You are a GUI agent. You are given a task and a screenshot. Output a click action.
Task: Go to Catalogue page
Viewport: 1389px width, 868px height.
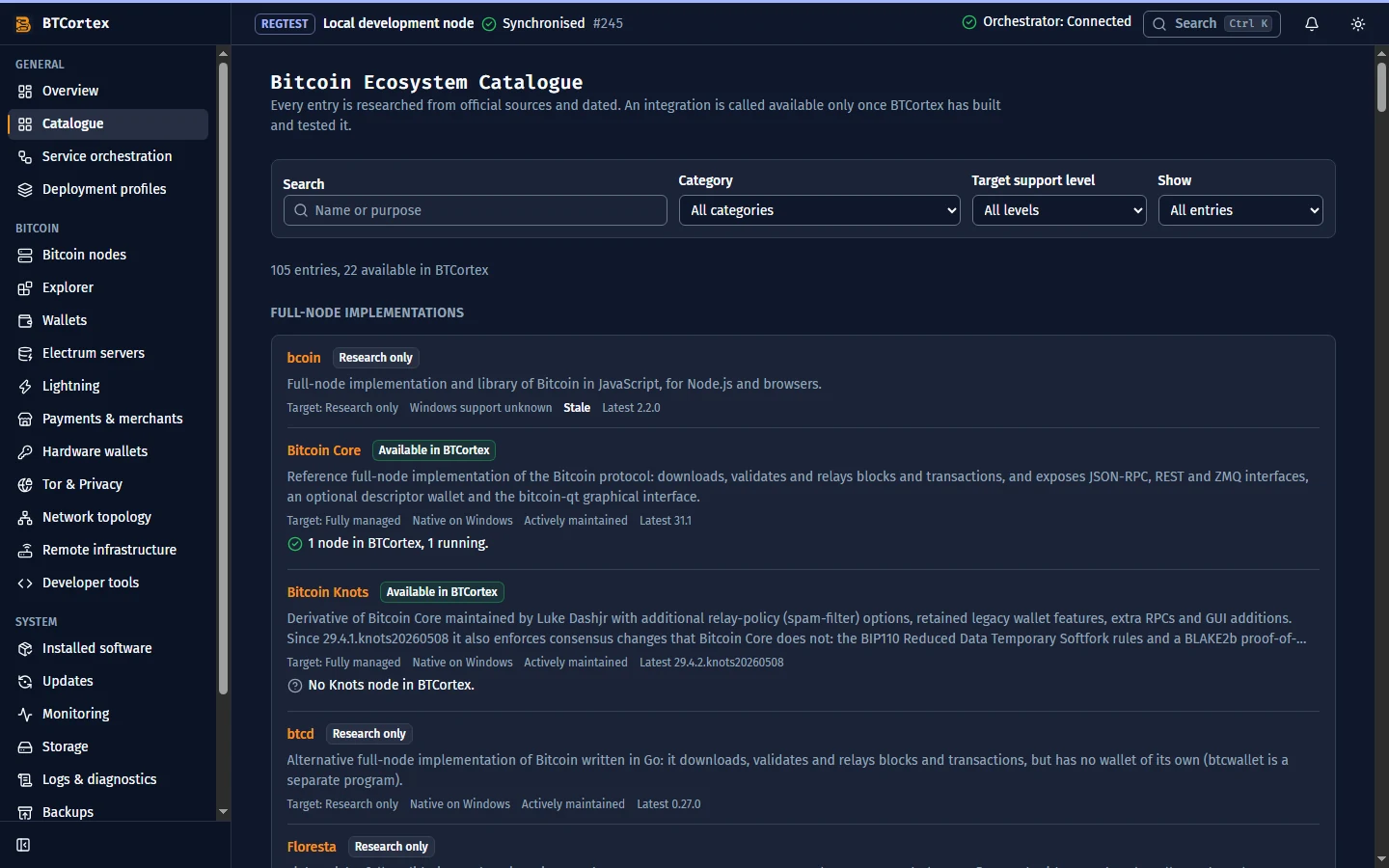click(108, 123)
